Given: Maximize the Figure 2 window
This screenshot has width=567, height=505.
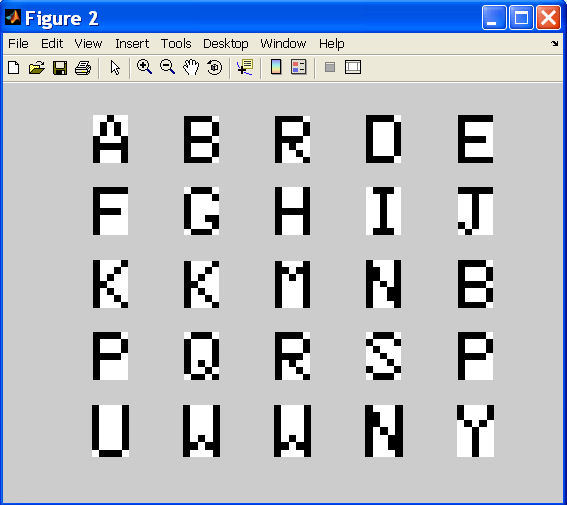Looking at the screenshot, I should (x=521, y=17).
